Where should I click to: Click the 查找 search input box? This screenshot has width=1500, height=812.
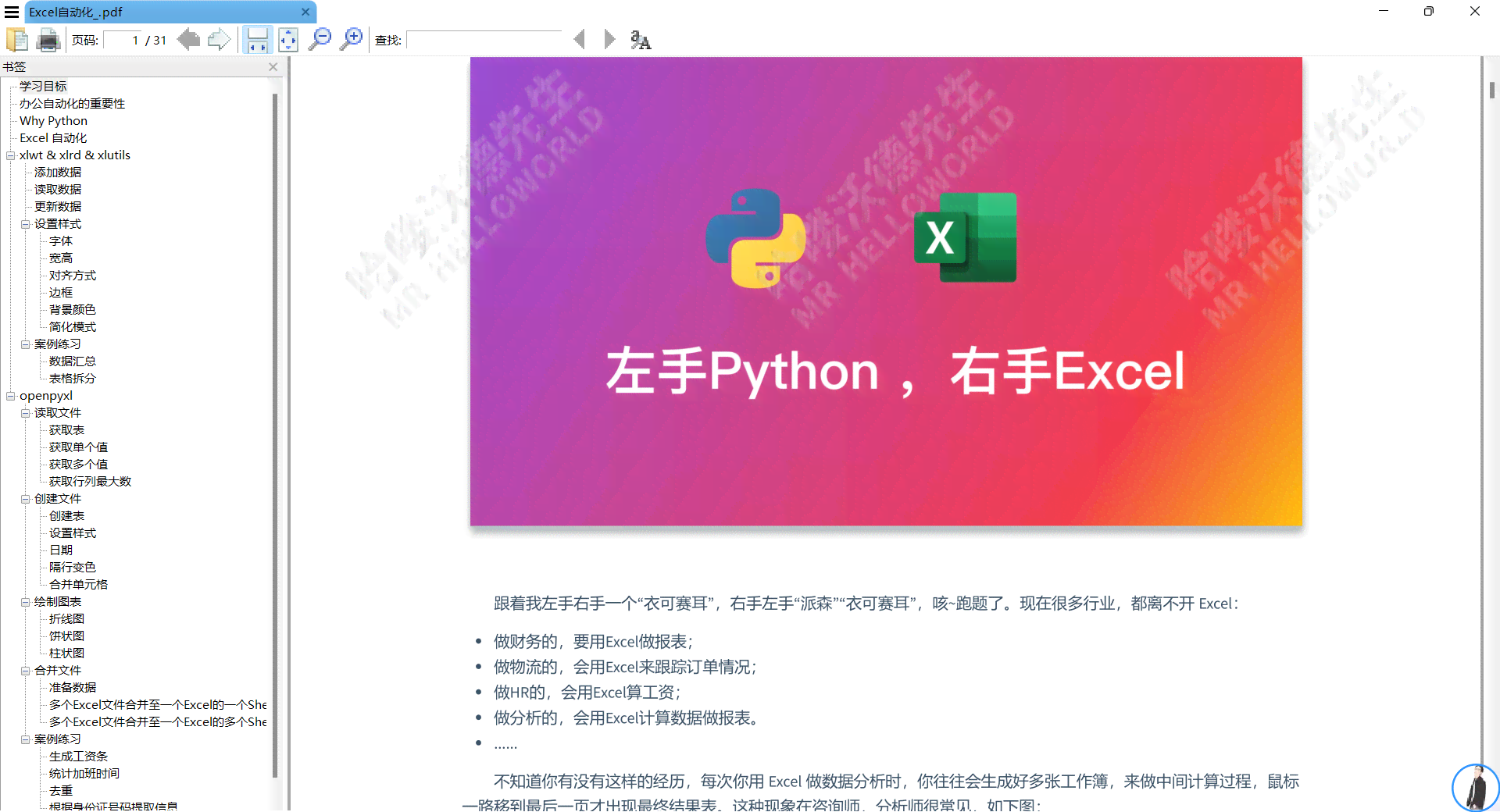(484, 40)
